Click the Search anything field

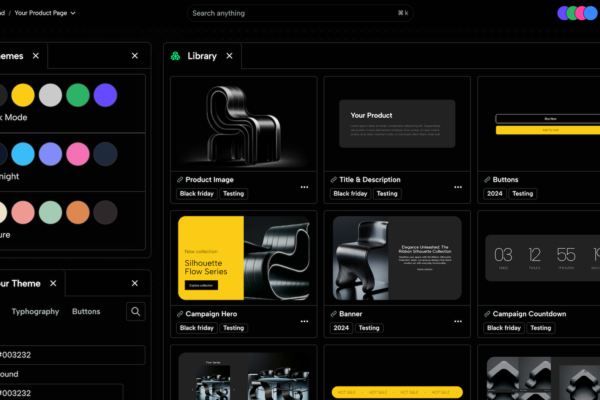(x=300, y=13)
